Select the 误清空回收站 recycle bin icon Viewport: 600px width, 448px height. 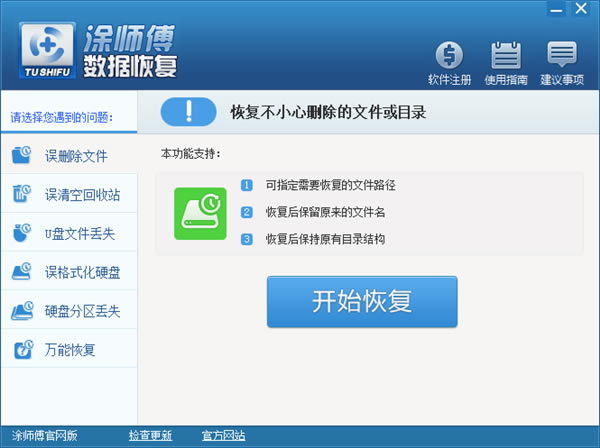22,194
